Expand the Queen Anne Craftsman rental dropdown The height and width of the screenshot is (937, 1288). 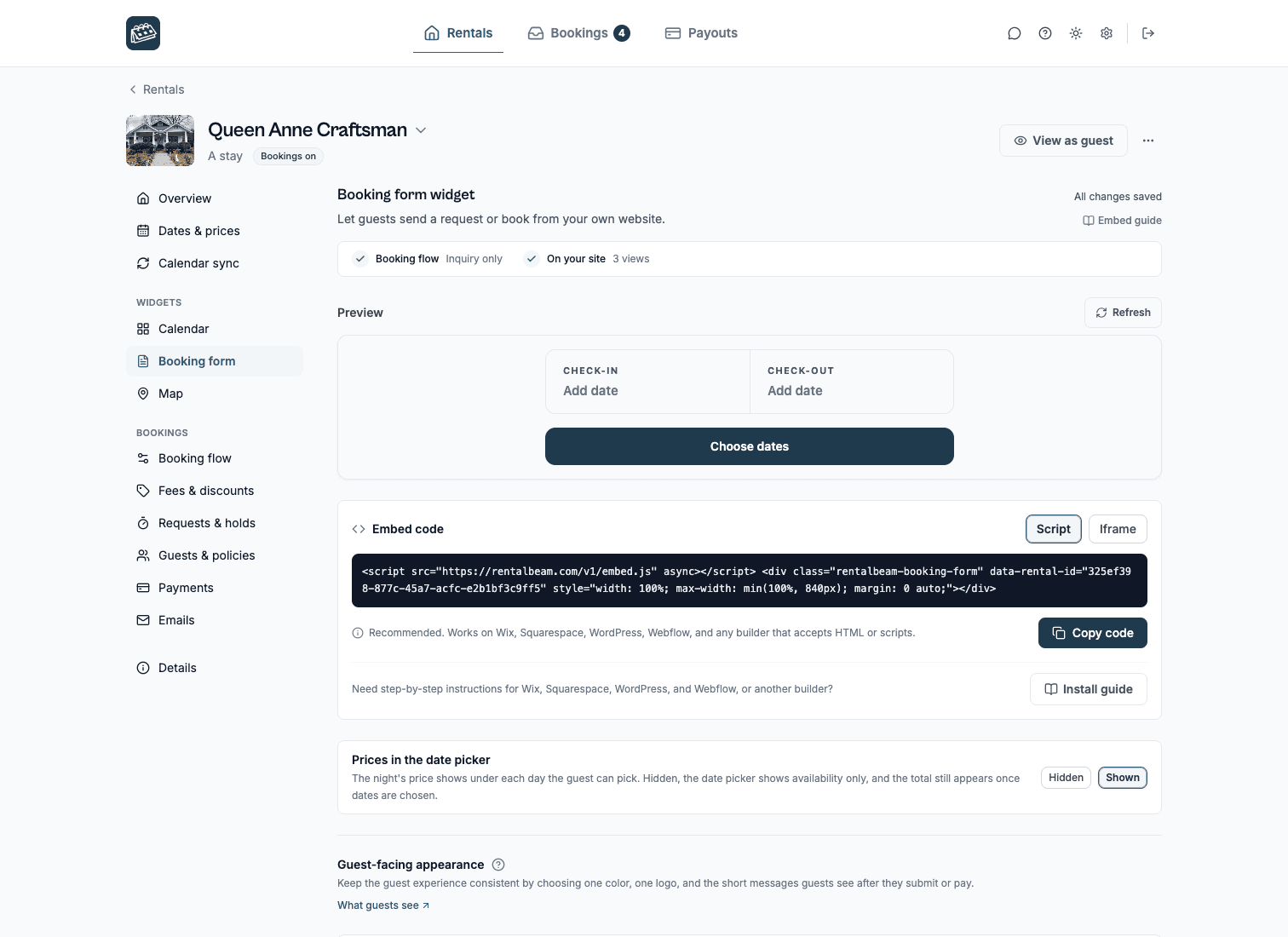(x=421, y=130)
